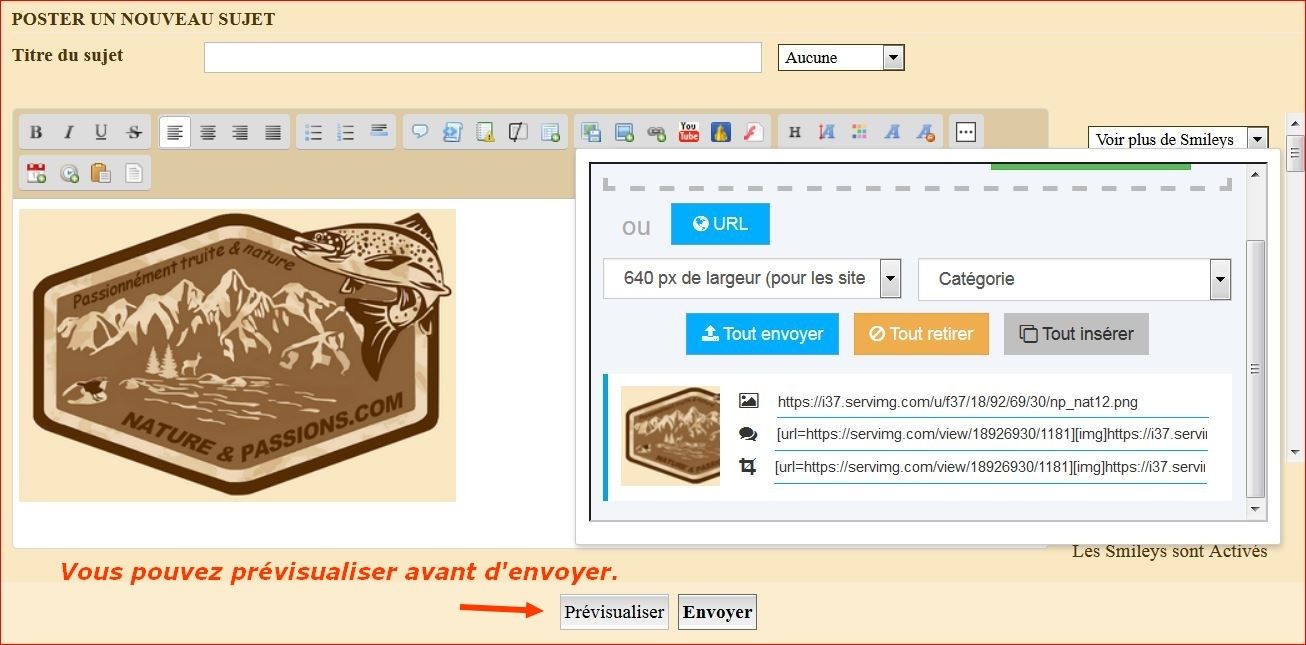Open the heading size tool
This screenshot has width=1306, height=645.
(x=795, y=132)
